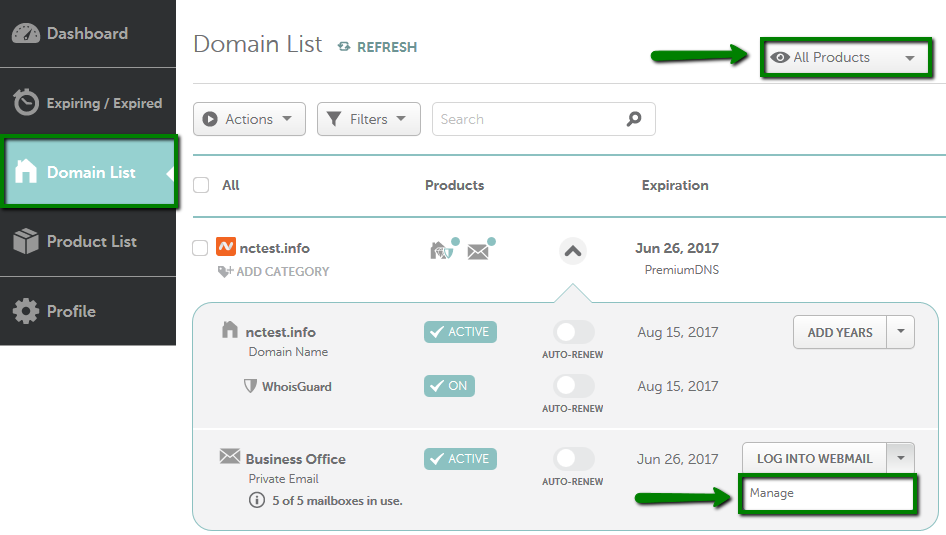The width and height of the screenshot is (946, 535).
Task: Select Manage from the webmail dropdown
Action: point(828,493)
